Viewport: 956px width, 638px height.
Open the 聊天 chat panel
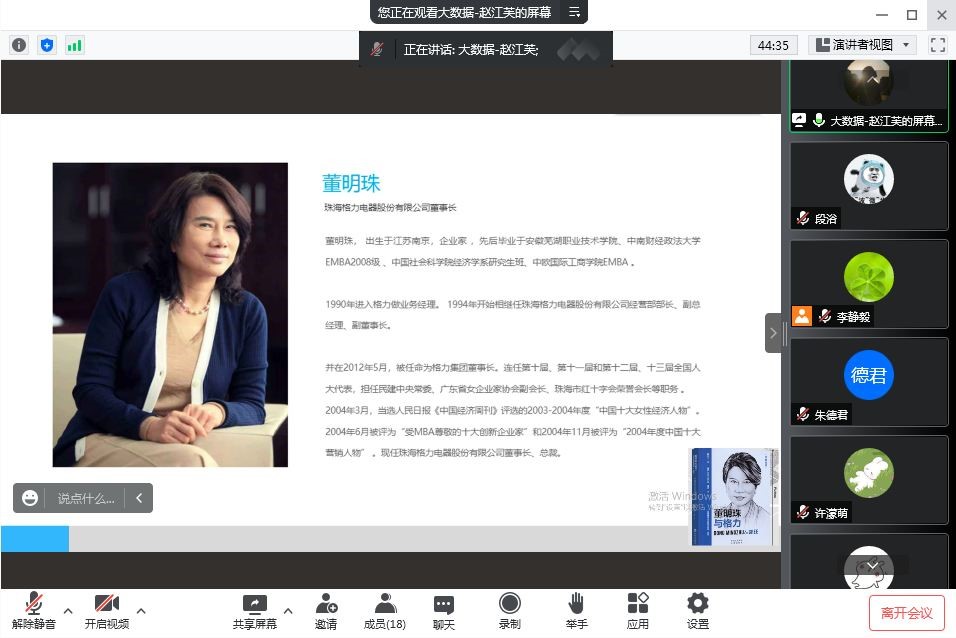[x=444, y=611]
